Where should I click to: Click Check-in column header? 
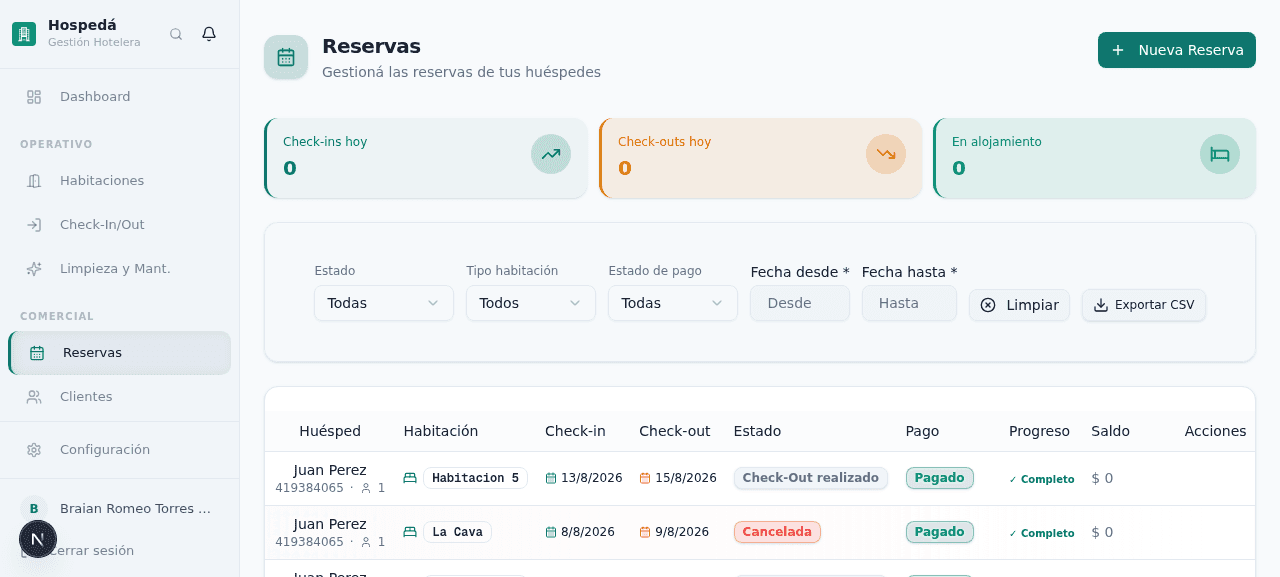(x=575, y=431)
